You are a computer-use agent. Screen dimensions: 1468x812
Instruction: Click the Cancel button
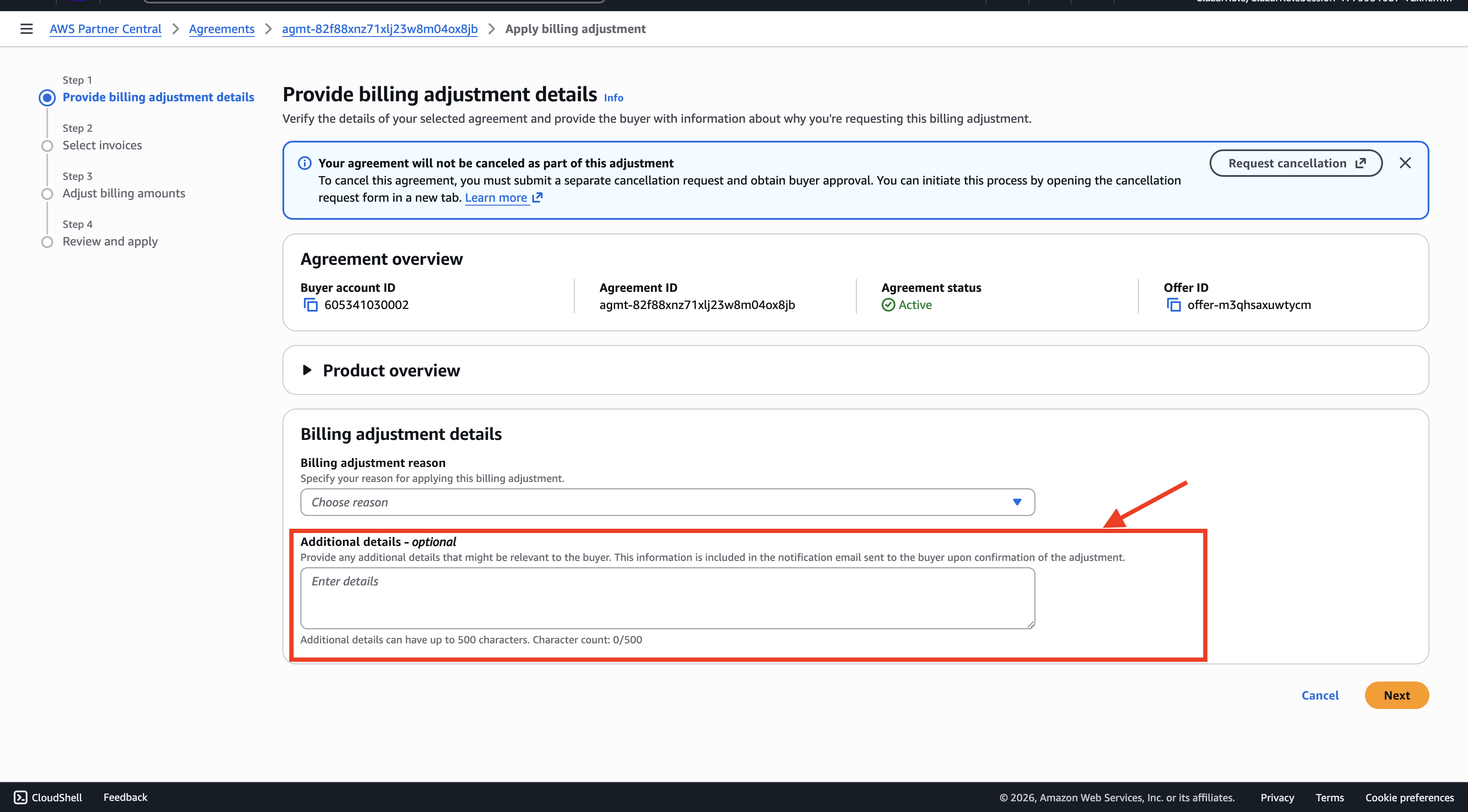coord(1320,695)
